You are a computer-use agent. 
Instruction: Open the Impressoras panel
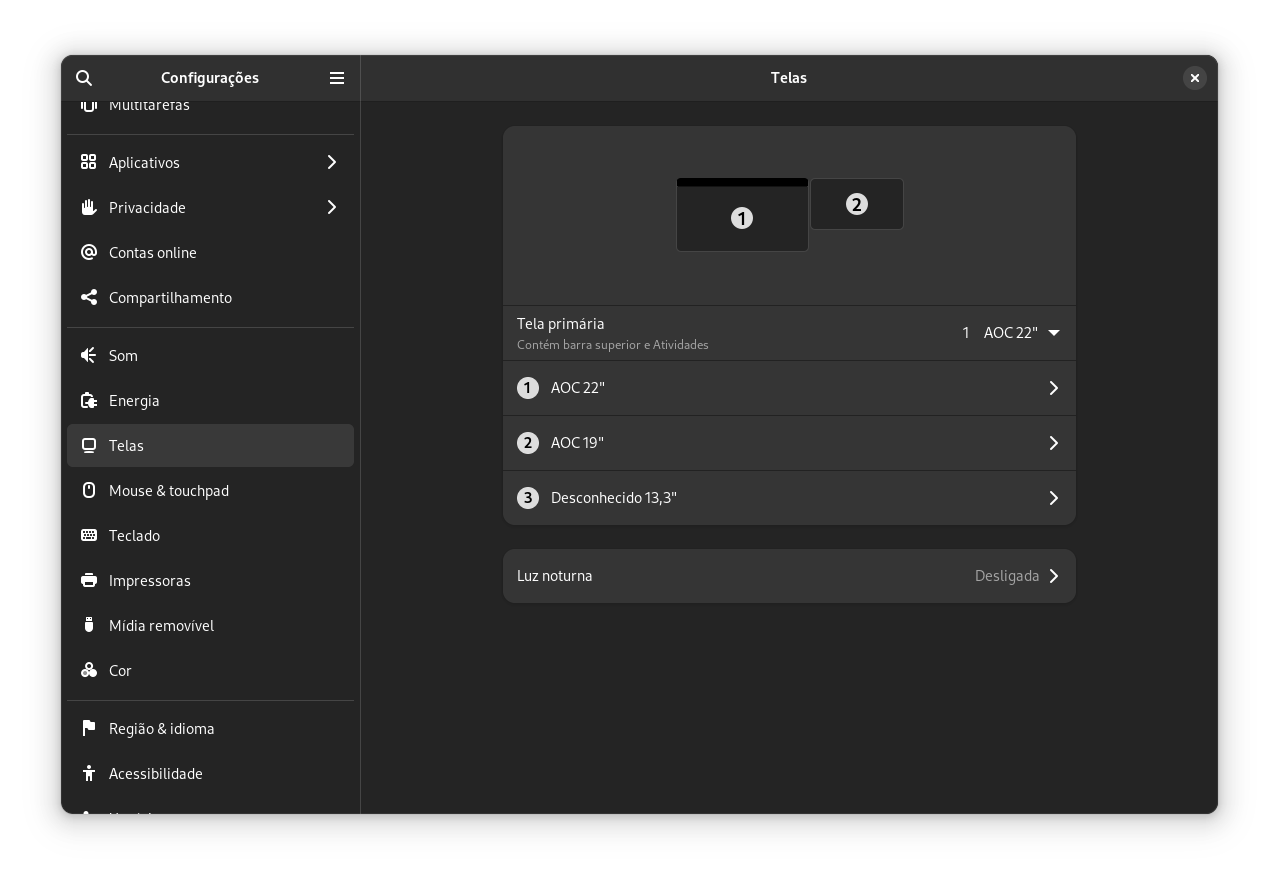(210, 580)
